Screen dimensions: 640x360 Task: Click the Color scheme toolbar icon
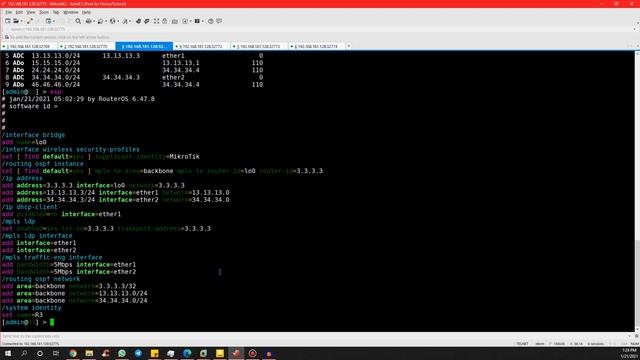pos(100,21)
